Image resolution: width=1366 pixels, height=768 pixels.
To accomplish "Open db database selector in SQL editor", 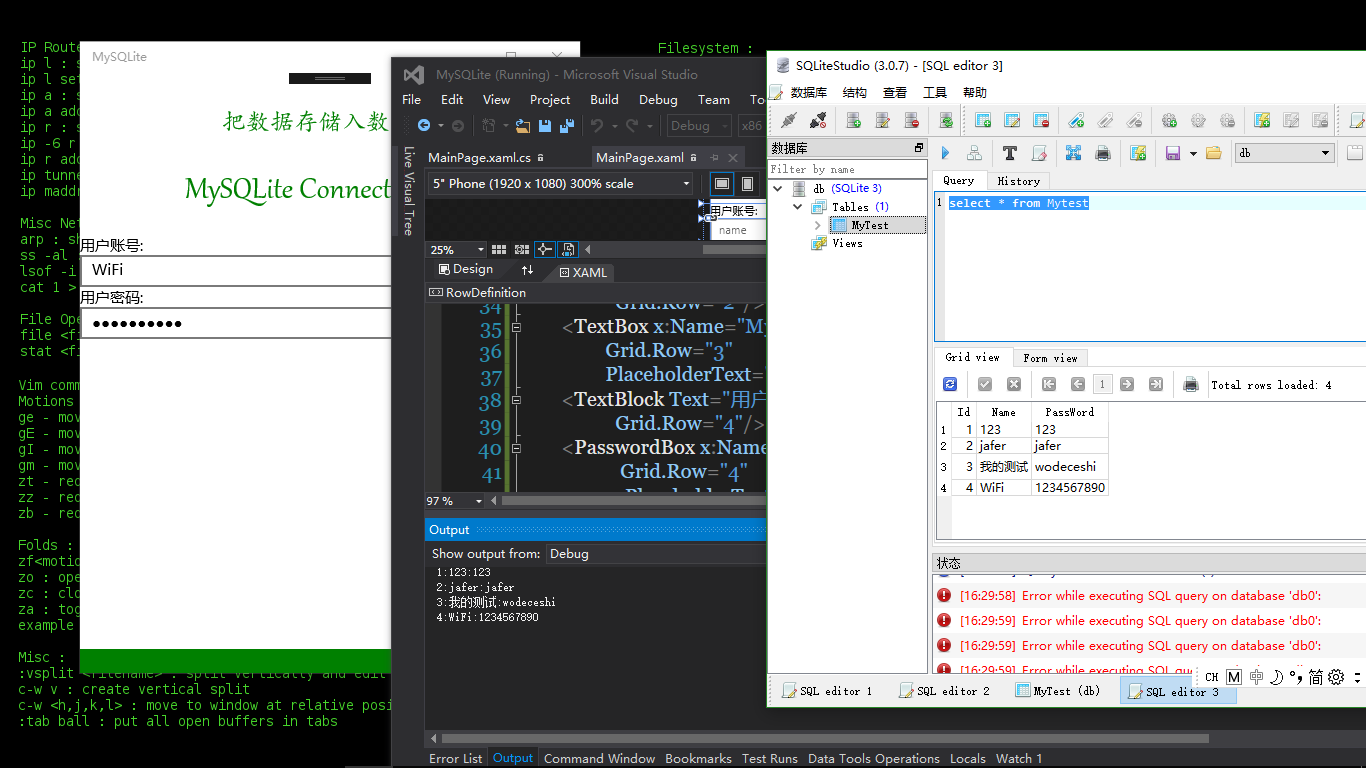I will coord(1285,153).
